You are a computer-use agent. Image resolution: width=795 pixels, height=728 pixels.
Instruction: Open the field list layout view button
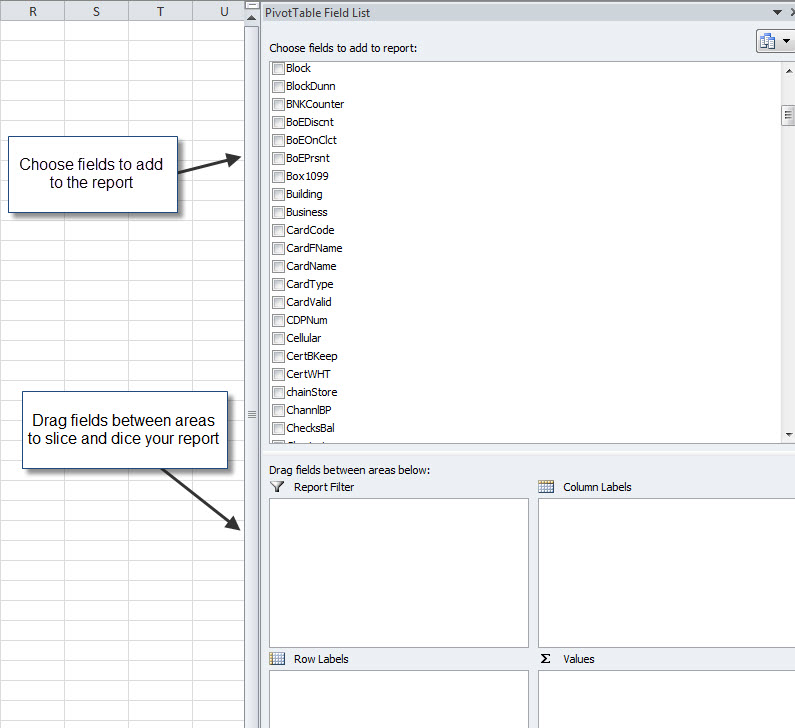click(x=768, y=41)
